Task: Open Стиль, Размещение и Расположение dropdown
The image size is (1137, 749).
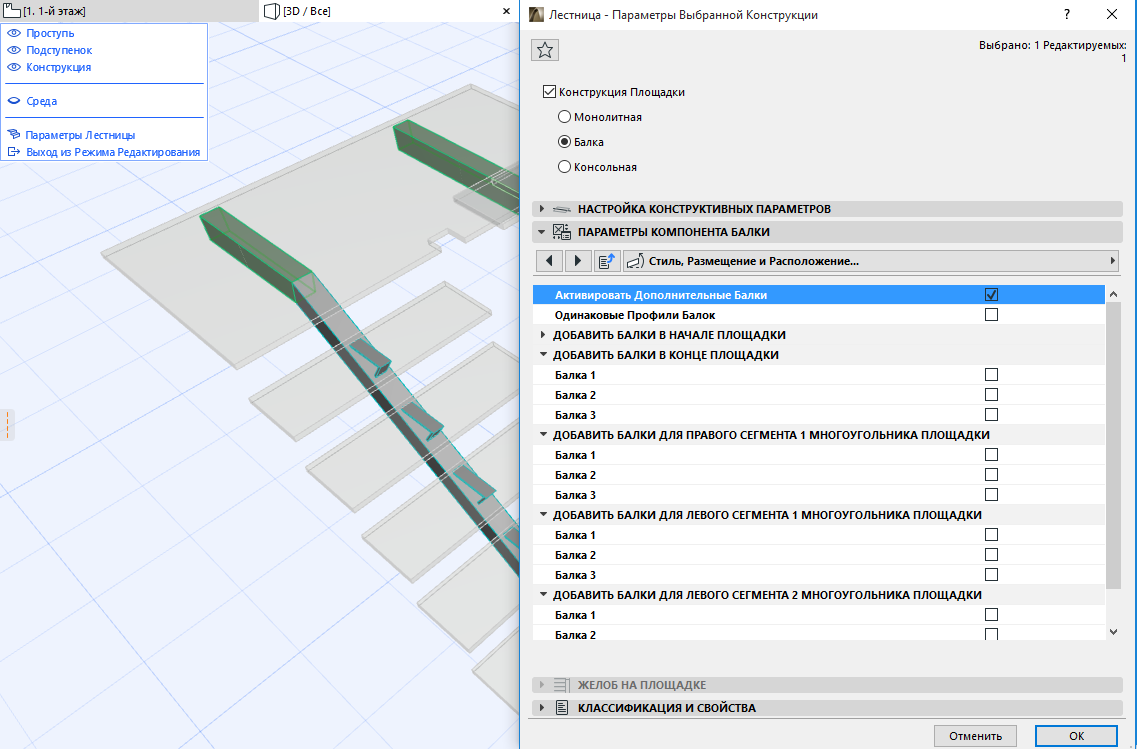Action: pyautogui.click(x=870, y=261)
